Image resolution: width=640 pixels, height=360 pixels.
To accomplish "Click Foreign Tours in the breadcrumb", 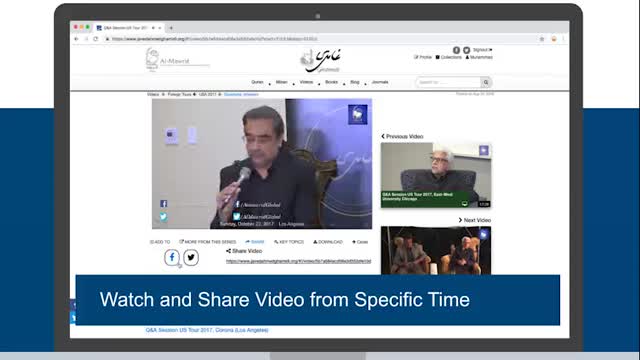I will tap(180, 94).
